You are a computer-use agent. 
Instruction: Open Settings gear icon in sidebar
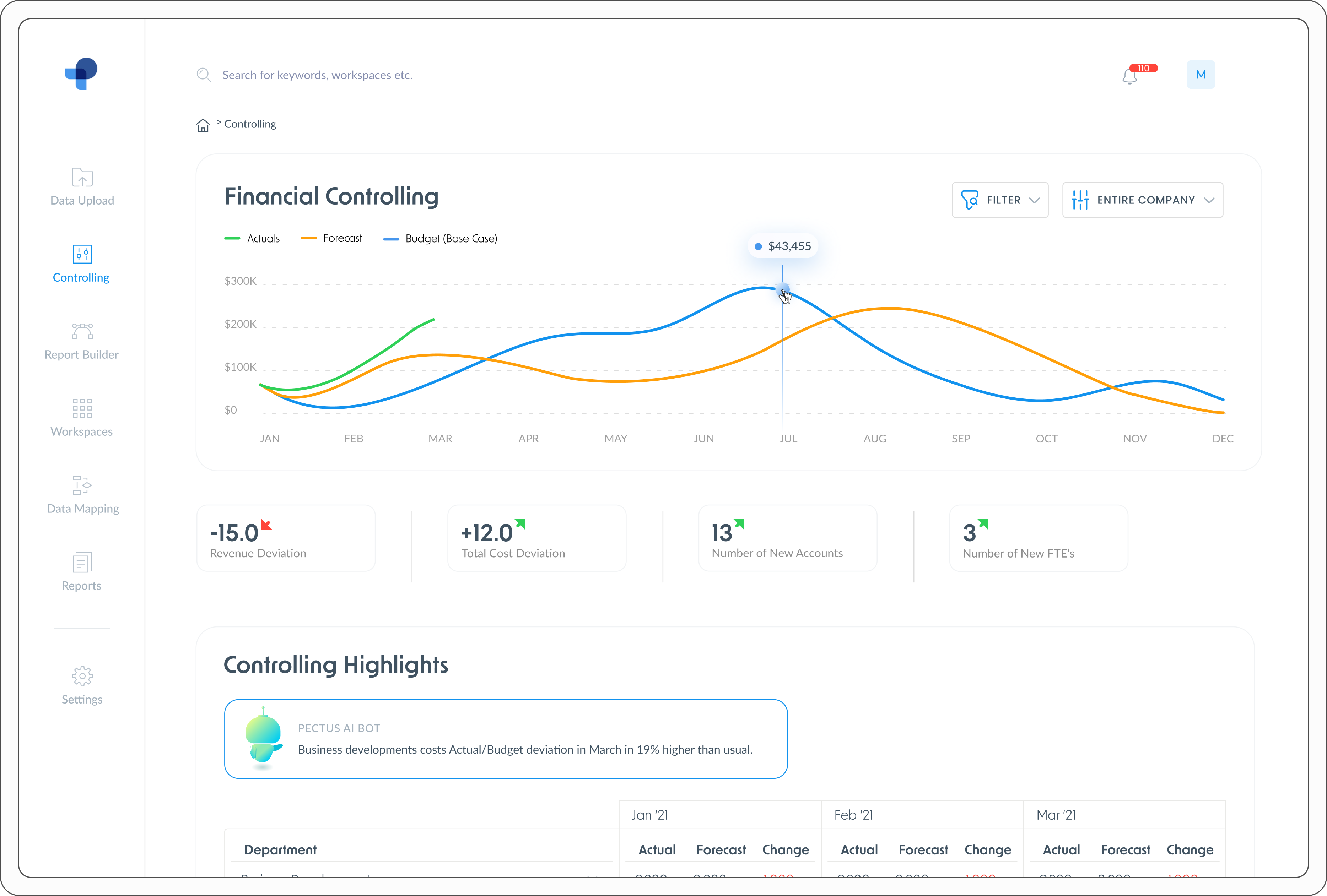tap(82, 676)
